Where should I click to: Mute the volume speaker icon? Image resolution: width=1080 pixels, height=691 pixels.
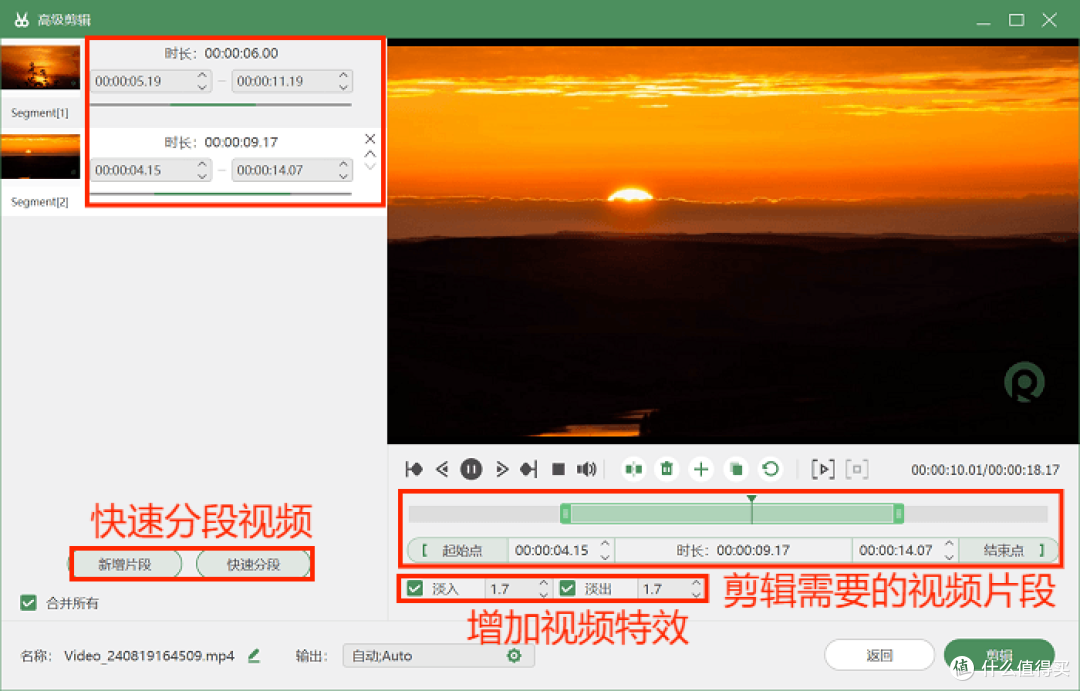point(586,469)
